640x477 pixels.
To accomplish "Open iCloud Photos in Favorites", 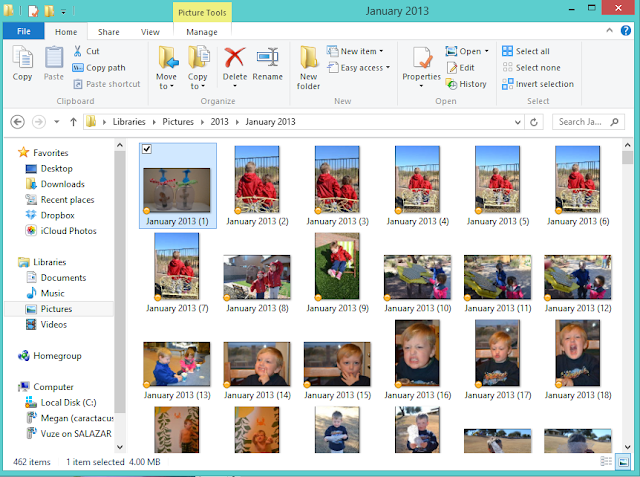I will pos(60,231).
